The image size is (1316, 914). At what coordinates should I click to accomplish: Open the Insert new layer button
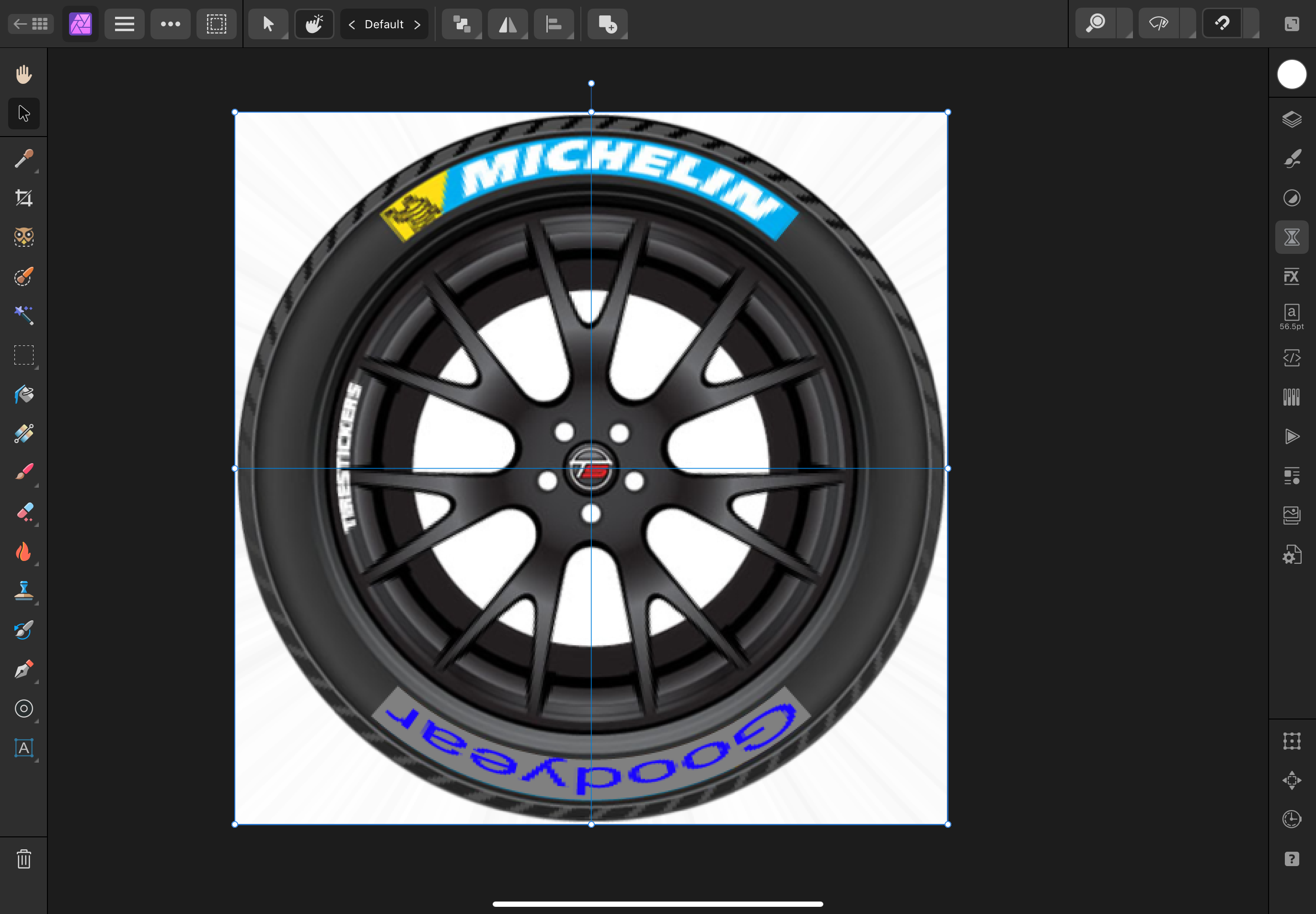607,24
